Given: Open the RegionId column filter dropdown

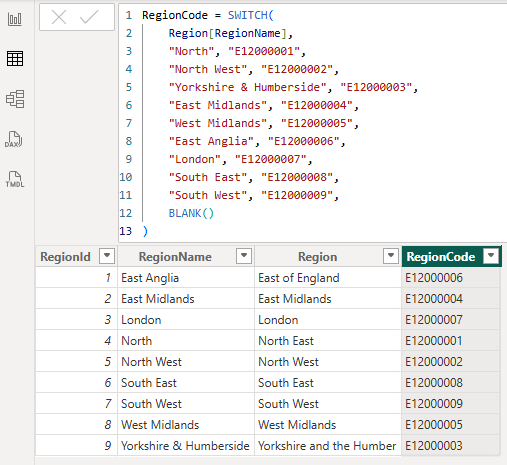Looking at the screenshot, I should click(x=107, y=256).
